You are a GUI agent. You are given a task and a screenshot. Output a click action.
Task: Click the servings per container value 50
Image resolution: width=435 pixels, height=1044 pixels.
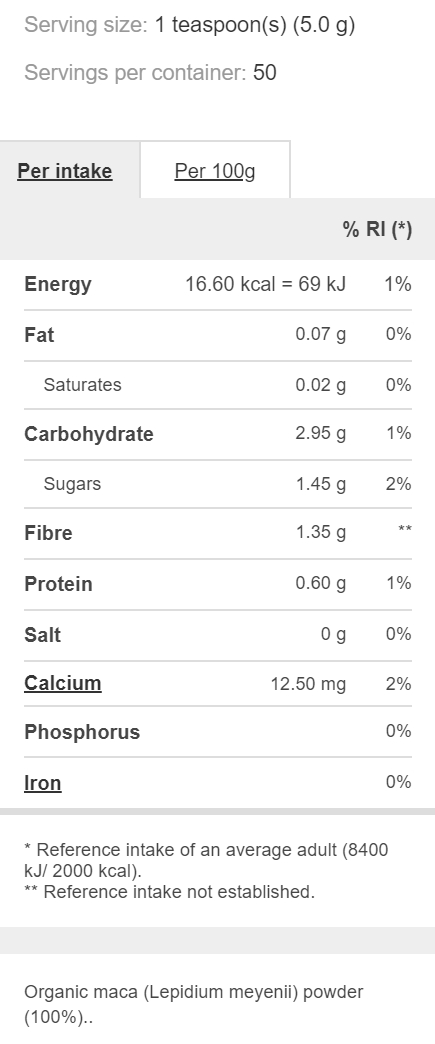264,73
